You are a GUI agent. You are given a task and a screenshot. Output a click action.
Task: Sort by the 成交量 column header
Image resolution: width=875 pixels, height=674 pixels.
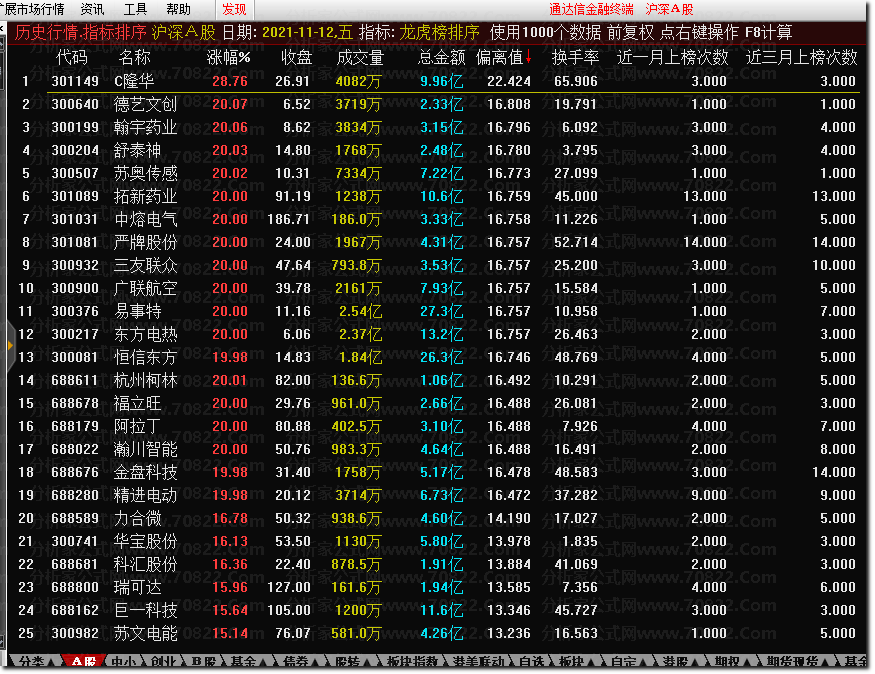[x=360, y=57]
